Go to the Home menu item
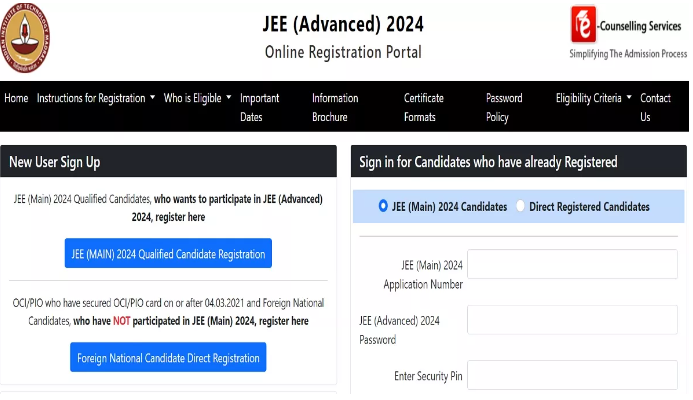Viewport: 693px width, 400px height. tap(16, 98)
